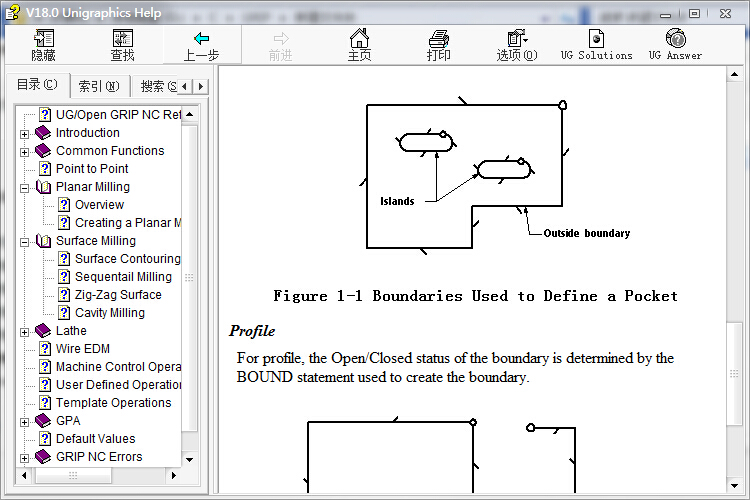
Task: Click the contents tree down scroll arrow
Action: point(190,459)
